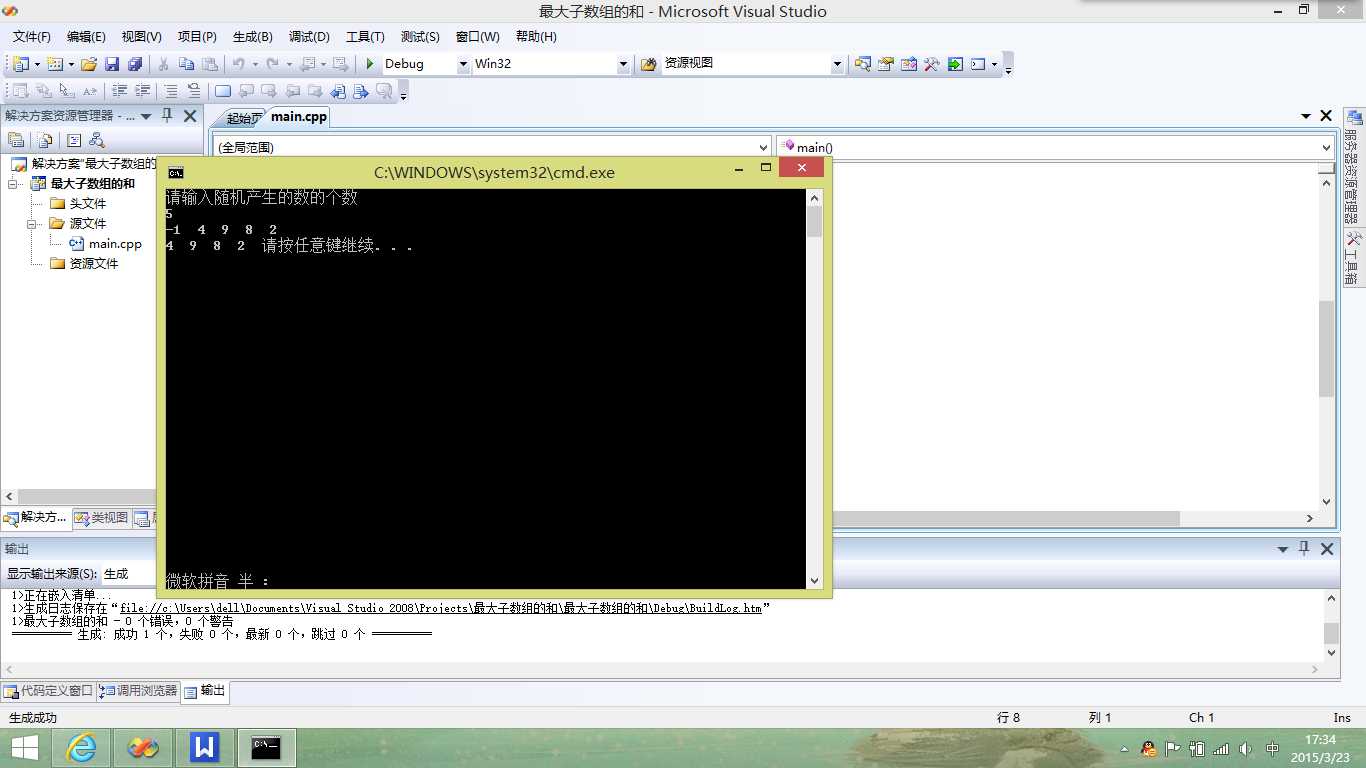Open the Start Page green arrow icon
Screen dimensions: 1366x768
coord(955,64)
